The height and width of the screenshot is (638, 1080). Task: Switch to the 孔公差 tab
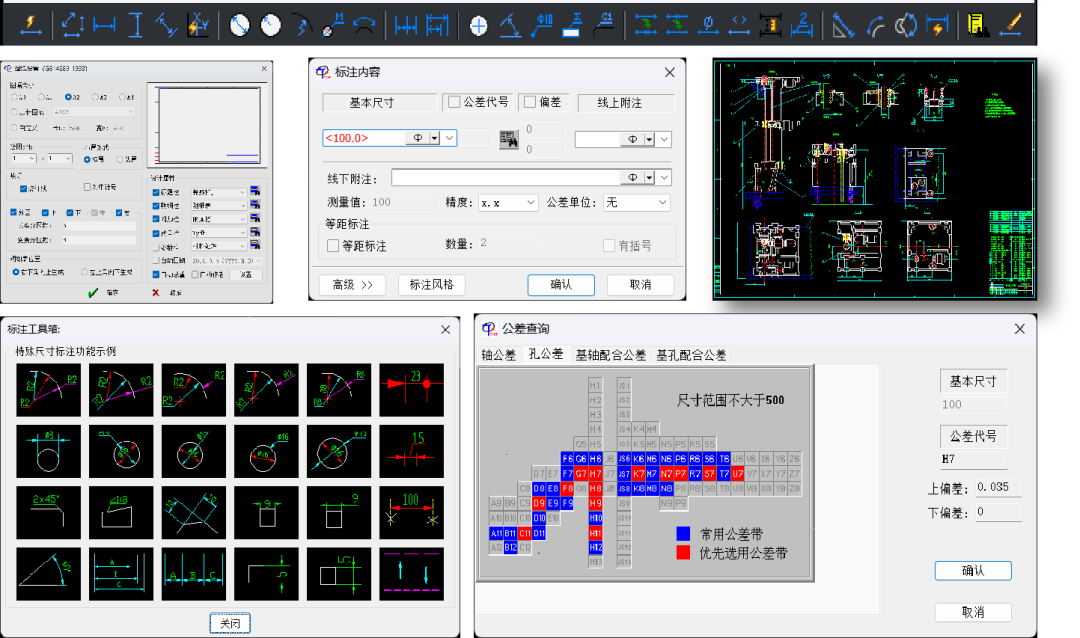[x=546, y=354]
